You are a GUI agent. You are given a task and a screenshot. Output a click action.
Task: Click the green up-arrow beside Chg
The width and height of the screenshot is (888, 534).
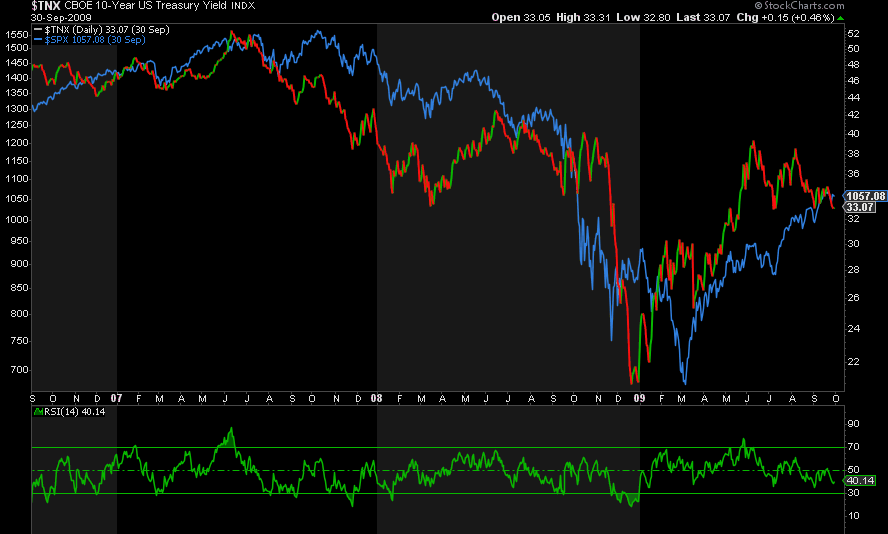(x=840, y=18)
